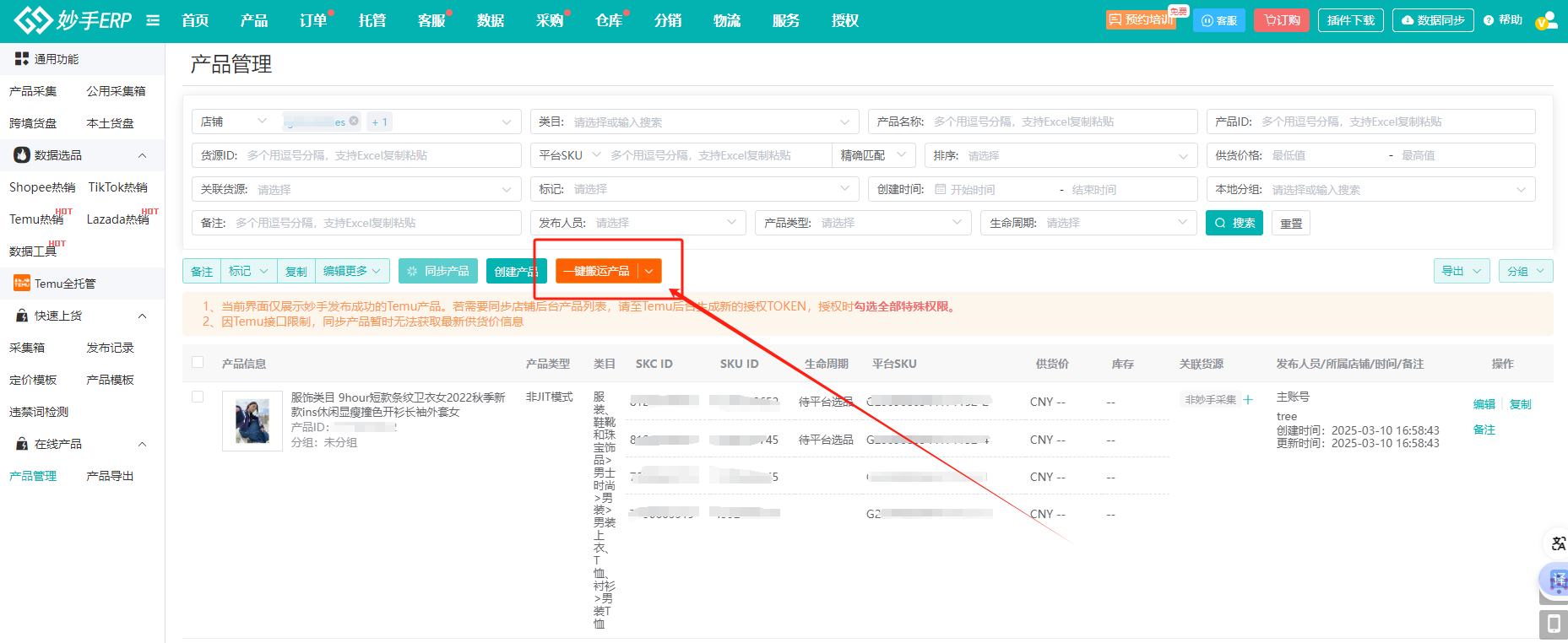
Task: Open the 导出 export dropdown
Action: [1462, 271]
